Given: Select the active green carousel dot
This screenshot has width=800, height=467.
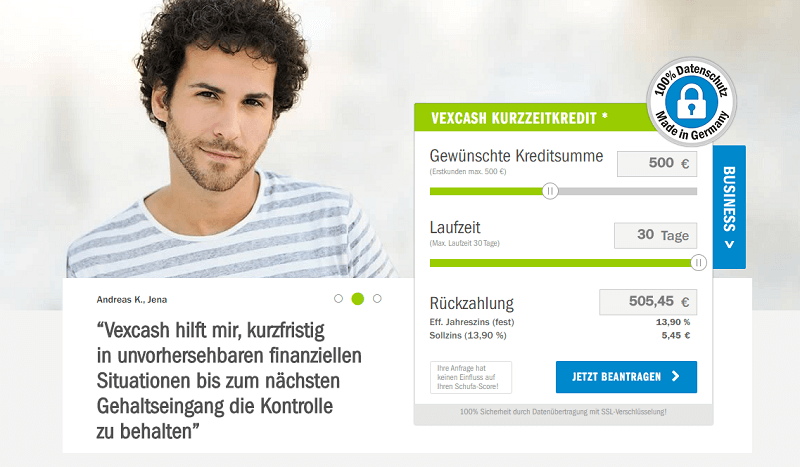Looking at the screenshot, I should 358,299.
